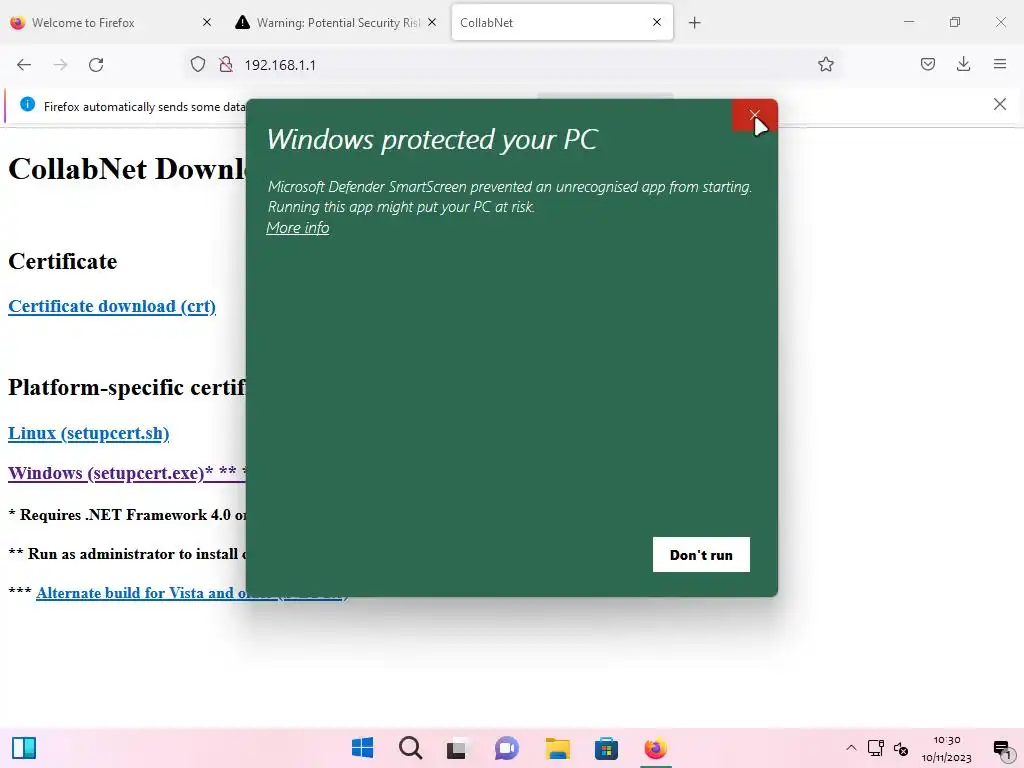Open Task View on the taskbar
1024x768 pixels.
(458, 748)
